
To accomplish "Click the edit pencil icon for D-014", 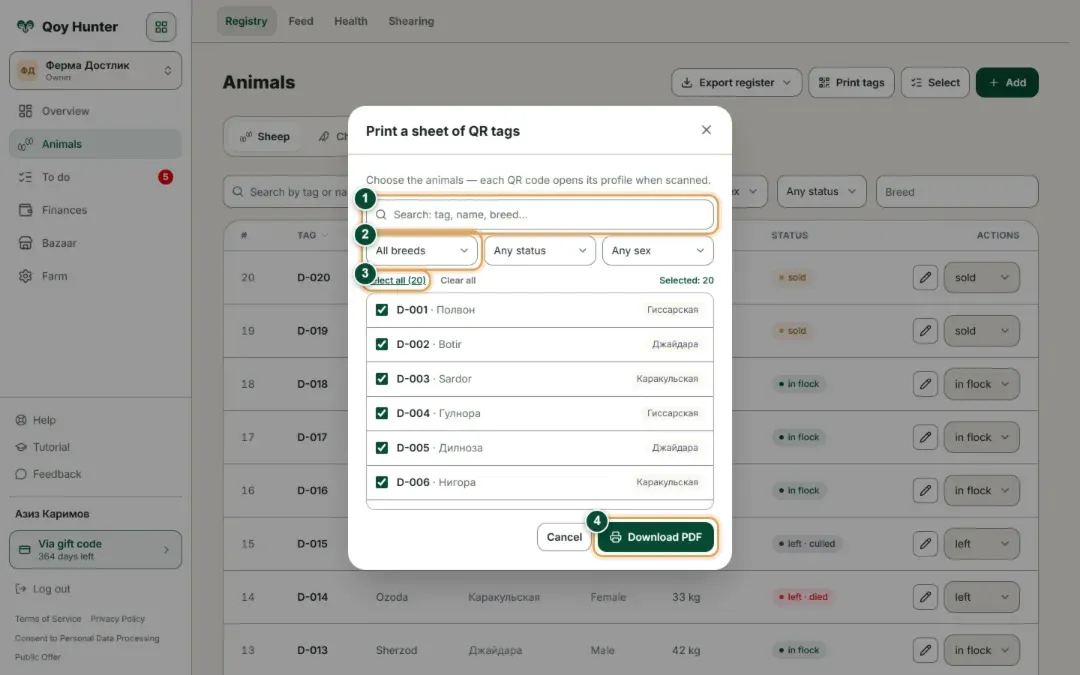I will coord(925,597).
